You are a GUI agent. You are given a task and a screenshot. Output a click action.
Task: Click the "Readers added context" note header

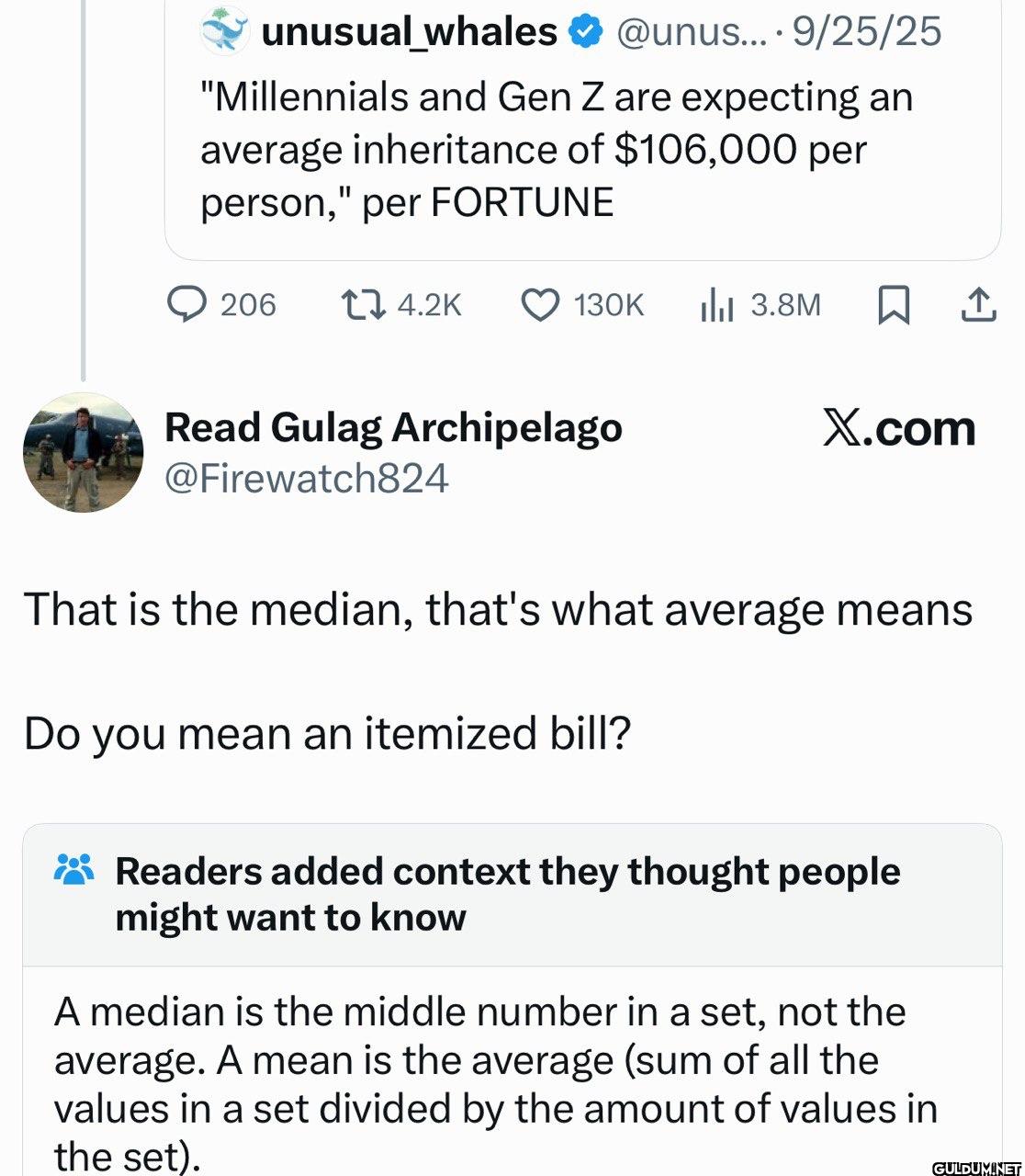507,894
